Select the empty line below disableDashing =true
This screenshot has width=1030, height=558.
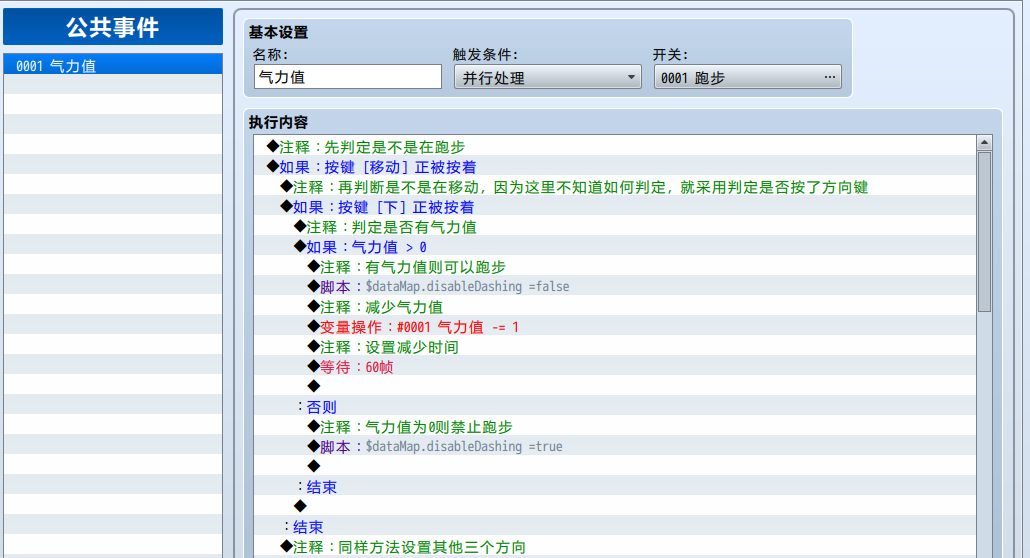[x=614, y=467]
